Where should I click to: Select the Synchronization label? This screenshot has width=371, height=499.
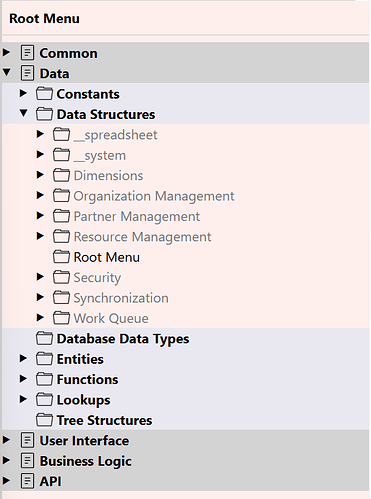[x=121, y=298]
